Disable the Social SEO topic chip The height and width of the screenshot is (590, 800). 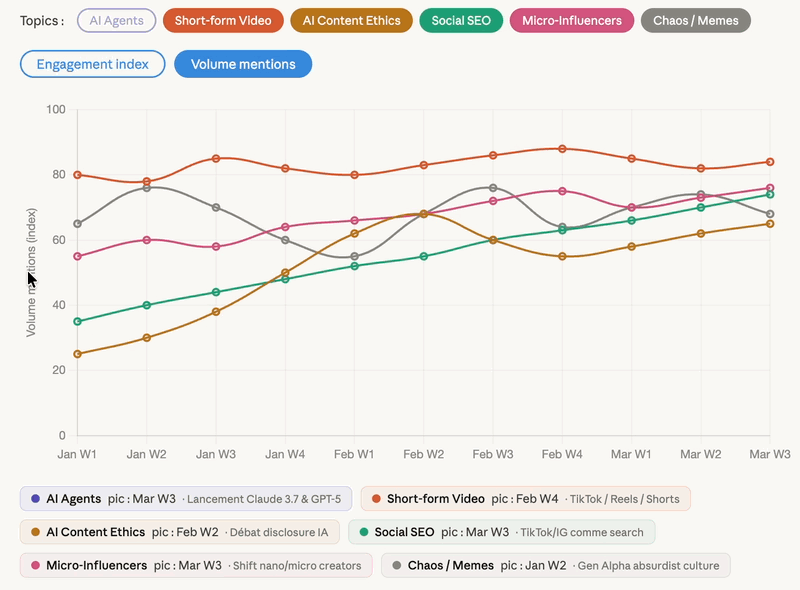click(461, 20)
